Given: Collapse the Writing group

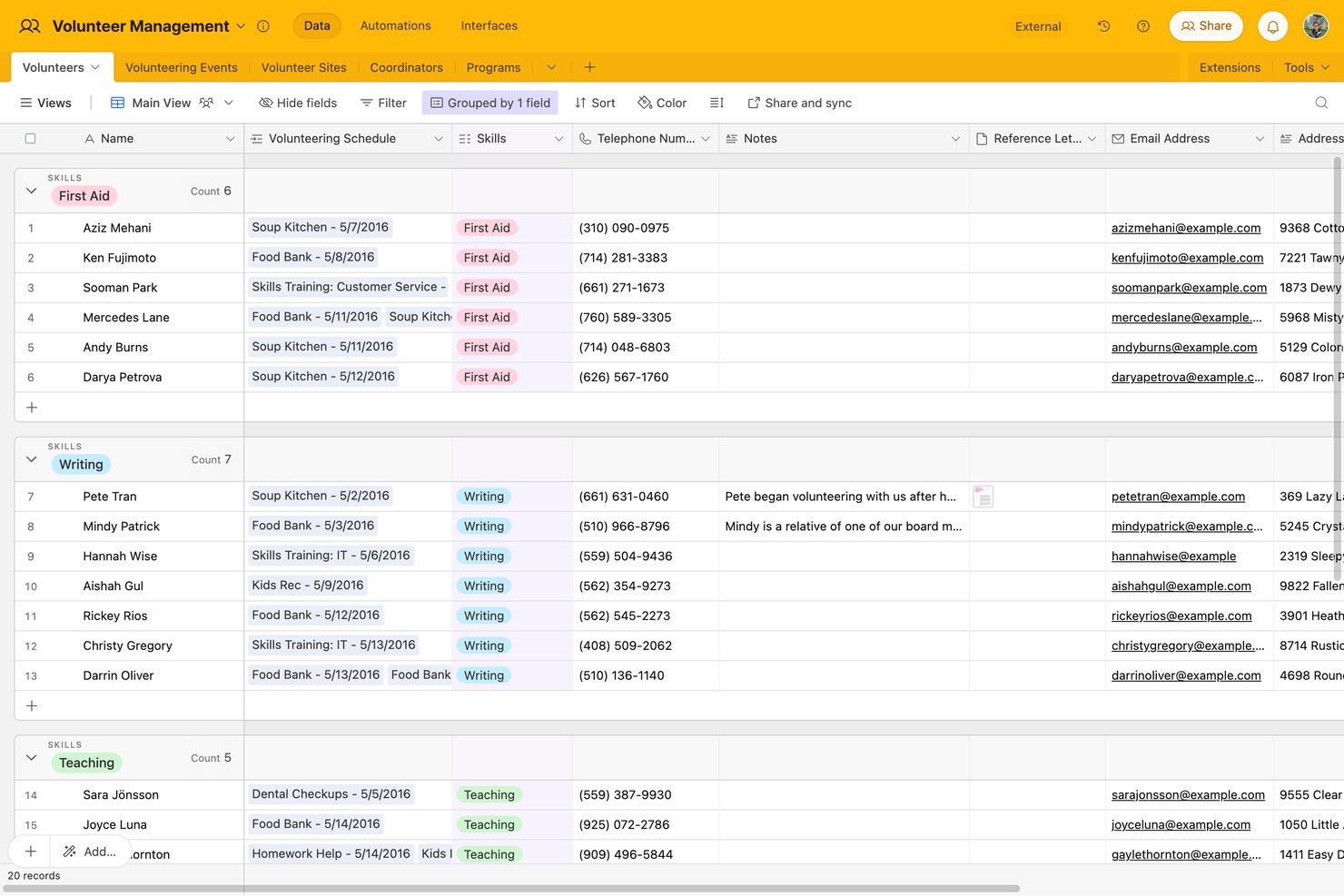Looking at the screenshot, I should 32,459.
